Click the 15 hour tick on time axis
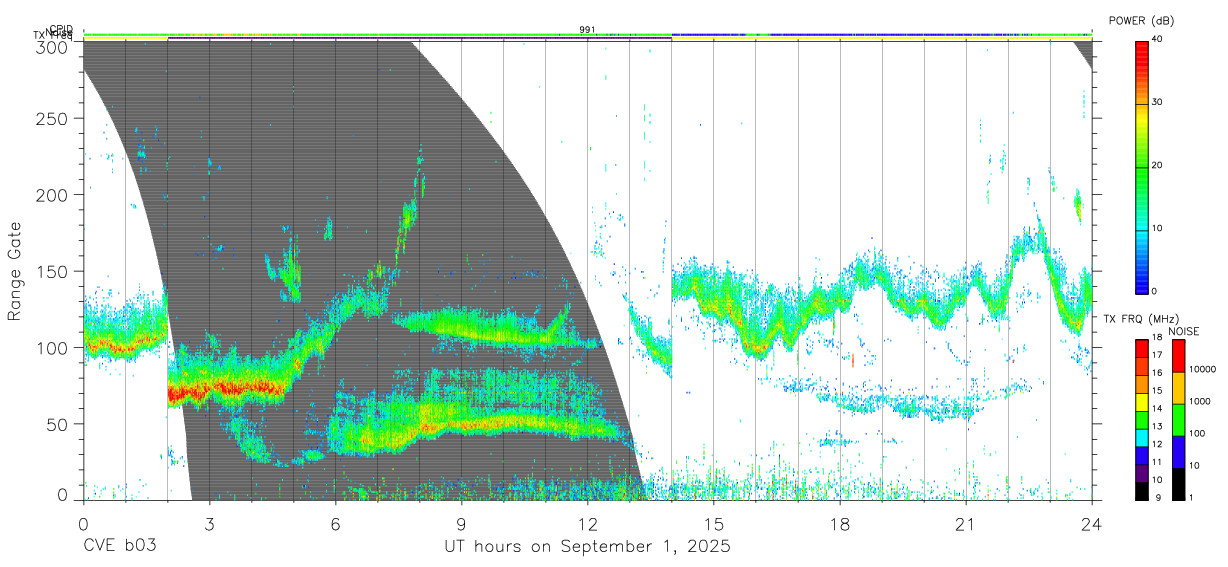This screenshot has width=1228, height=567. tap(714, 524)
